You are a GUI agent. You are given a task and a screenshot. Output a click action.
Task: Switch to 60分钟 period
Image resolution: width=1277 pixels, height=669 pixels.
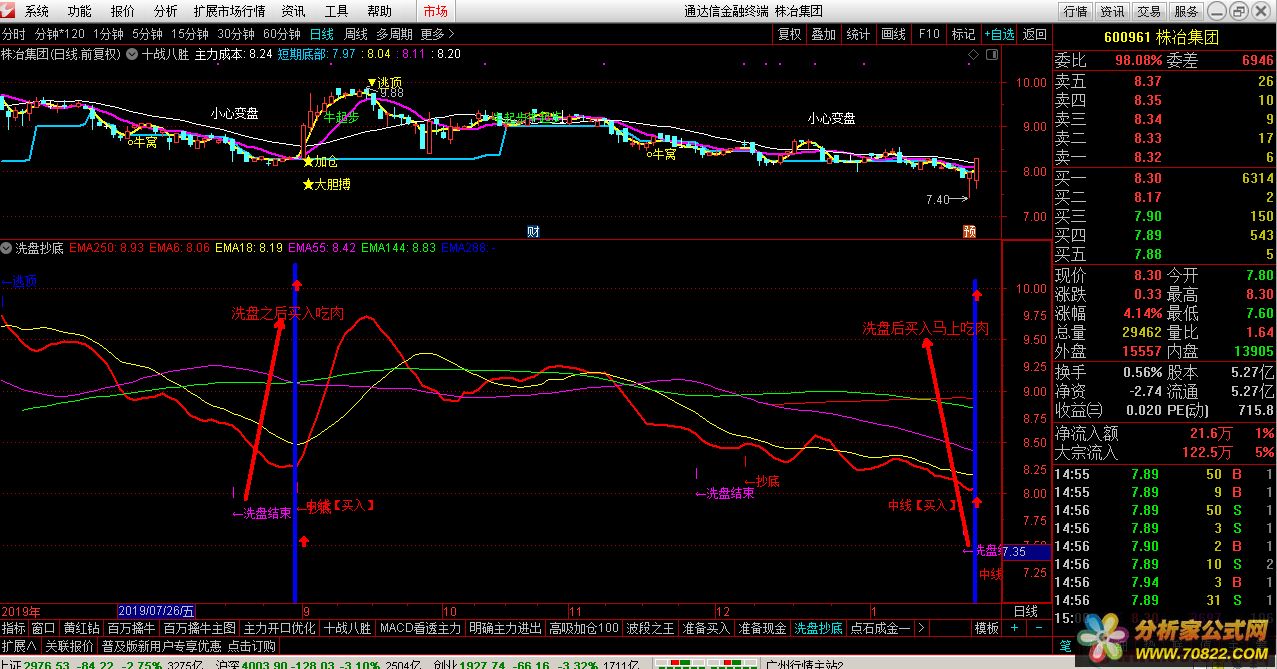click(x=282, y=34)
